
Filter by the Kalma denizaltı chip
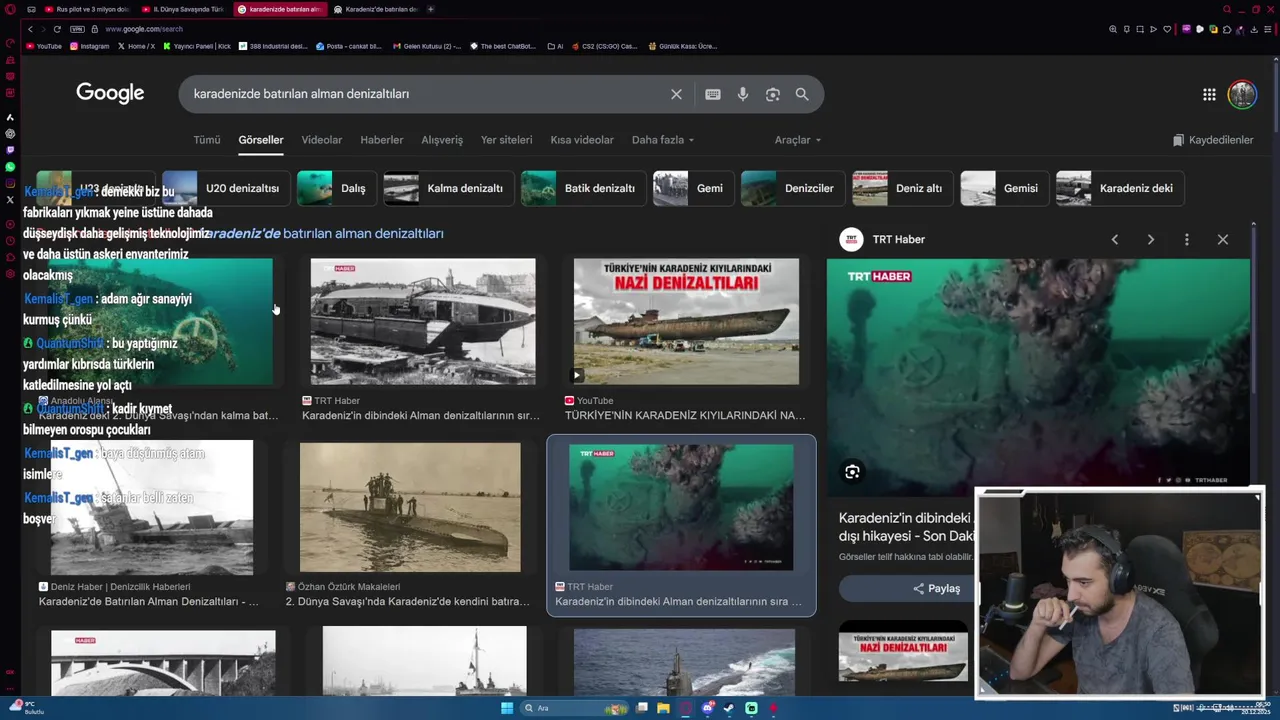coord(449,188)
